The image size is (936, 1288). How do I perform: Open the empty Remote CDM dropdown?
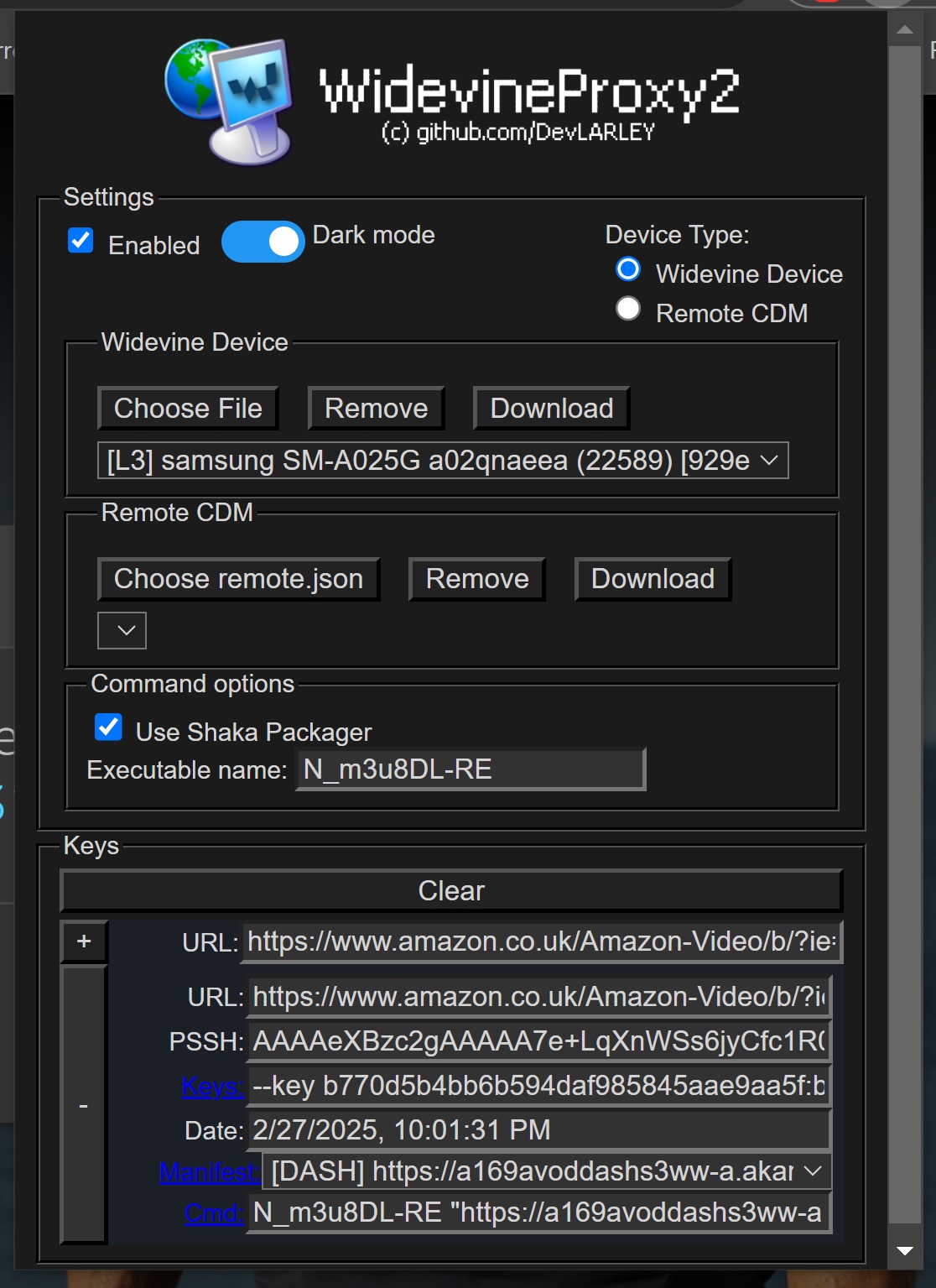[122, 630]
